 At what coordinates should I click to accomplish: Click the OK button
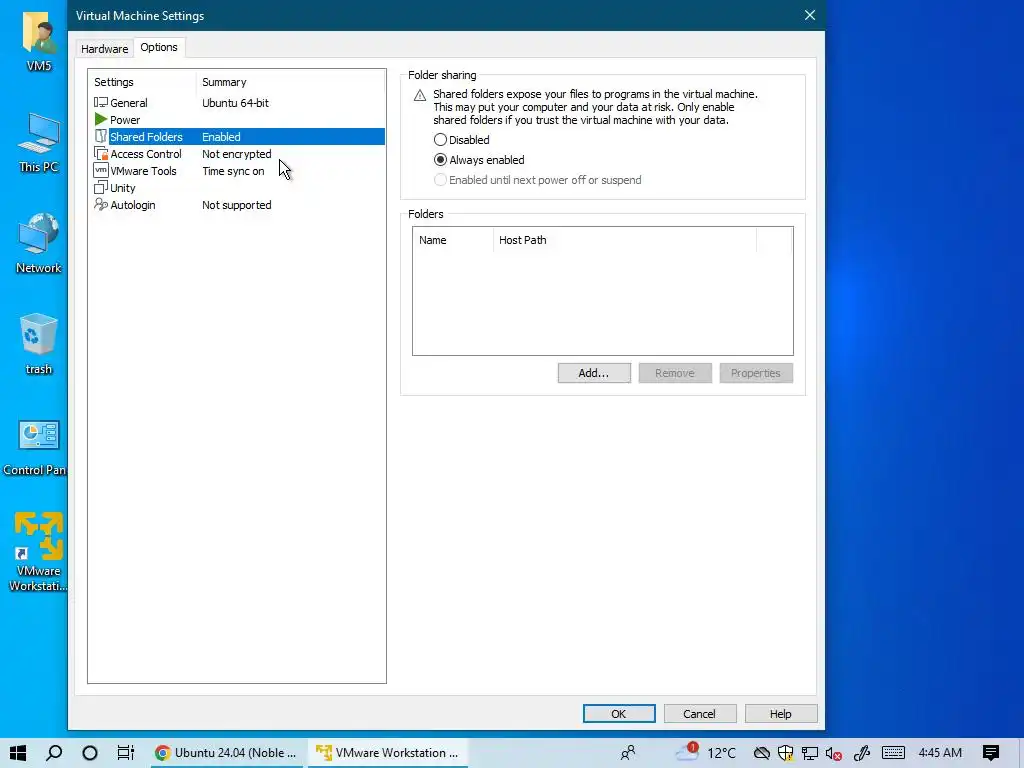point(618,714)
